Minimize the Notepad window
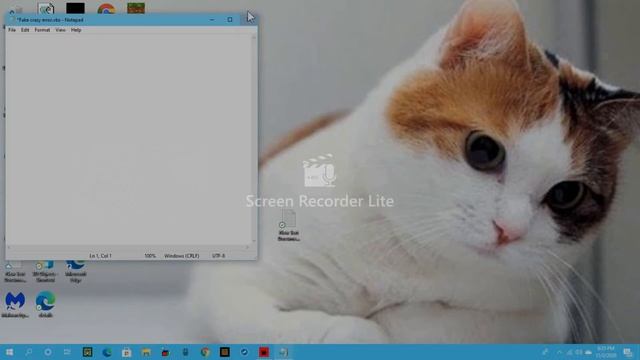The height and width of the screenshot is (360, 640). tap(212, 20)
